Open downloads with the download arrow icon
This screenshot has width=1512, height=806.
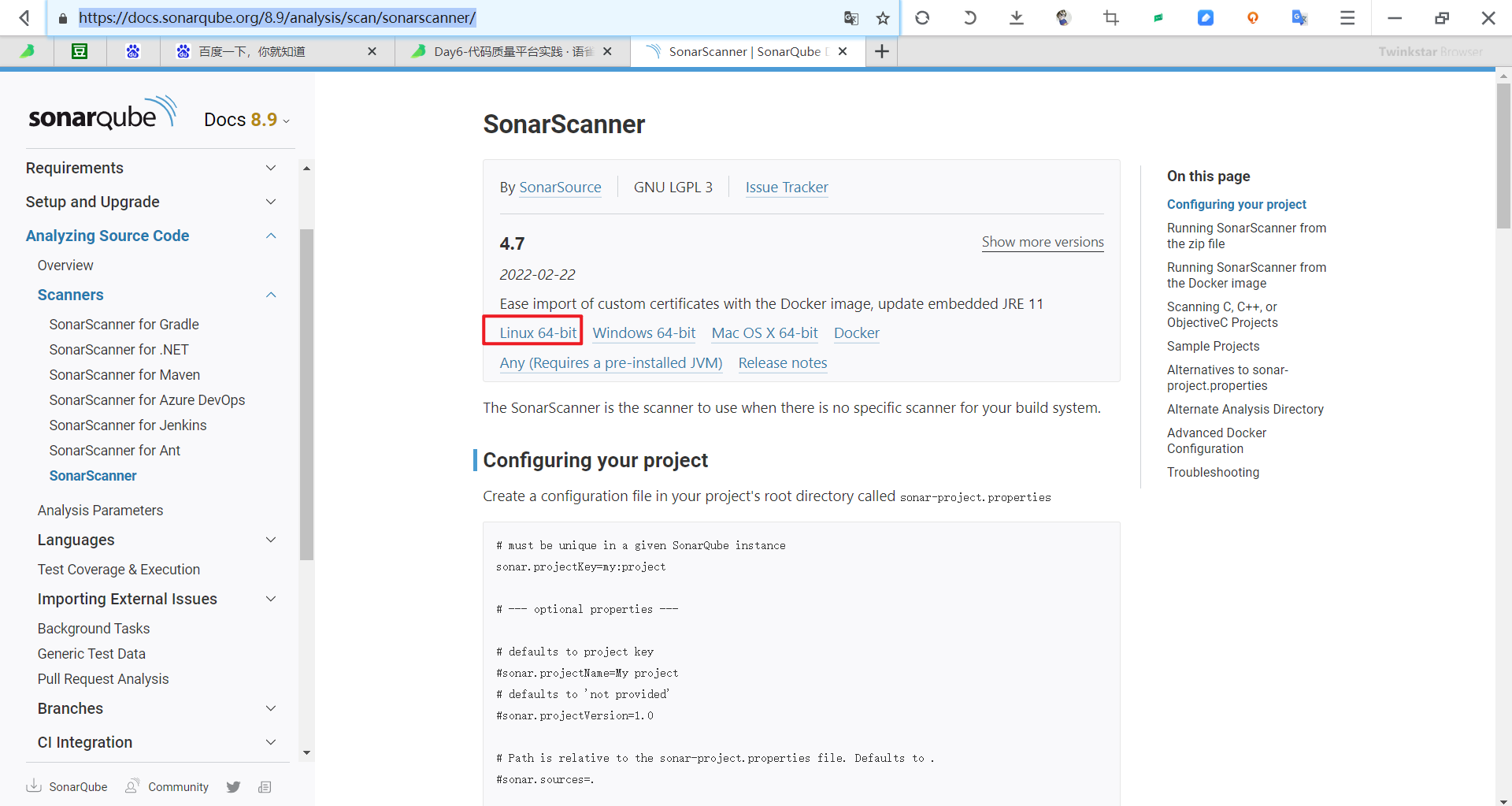point(1017,17)
